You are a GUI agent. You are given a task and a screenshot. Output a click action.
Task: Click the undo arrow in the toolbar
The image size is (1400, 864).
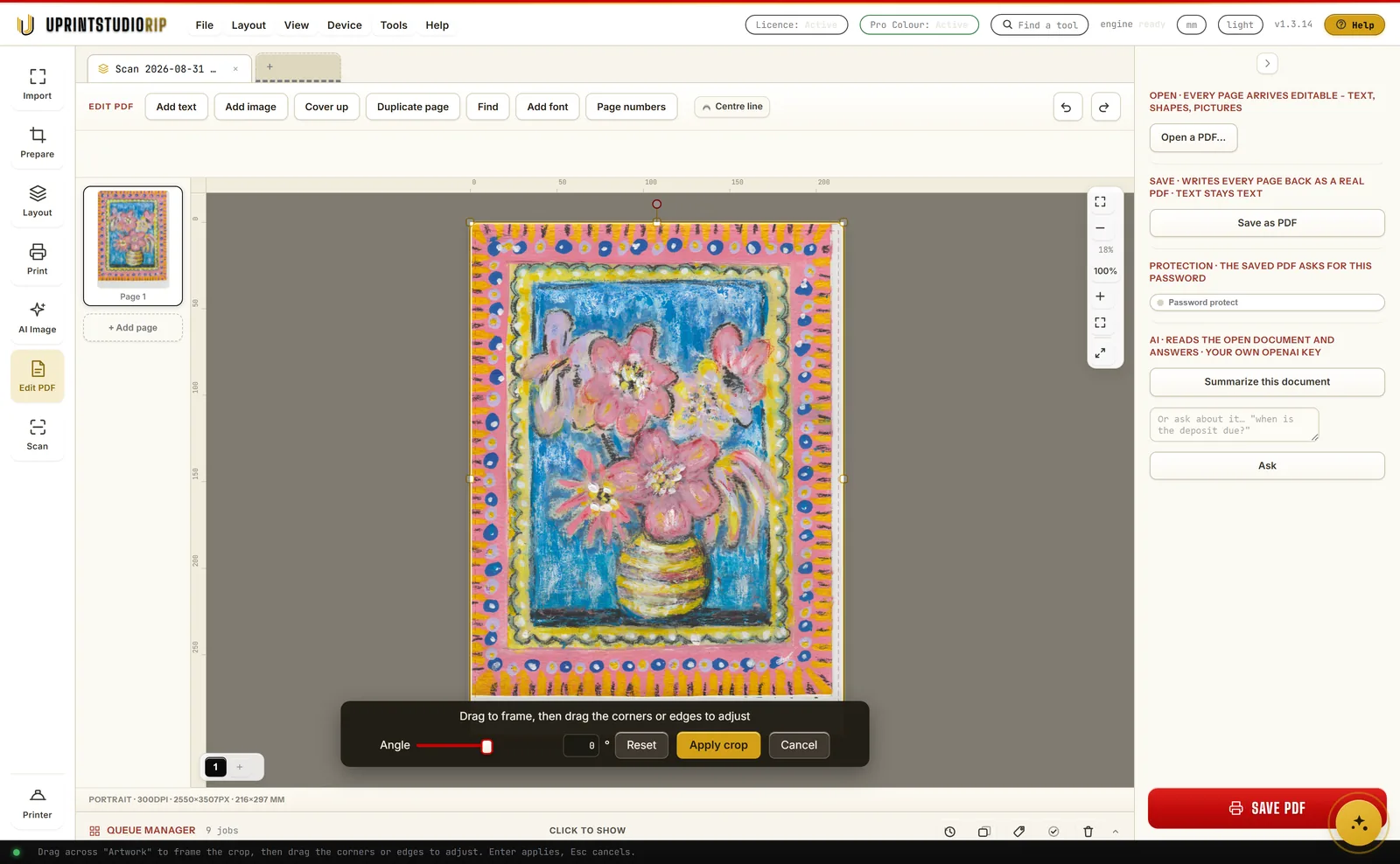tap(1067, 107)
